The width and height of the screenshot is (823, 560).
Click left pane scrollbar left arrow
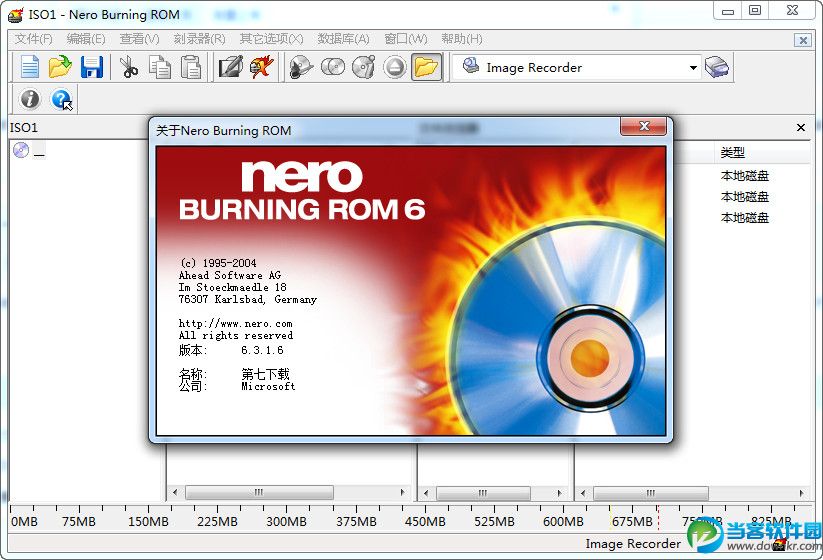click(x=175, y=492)
